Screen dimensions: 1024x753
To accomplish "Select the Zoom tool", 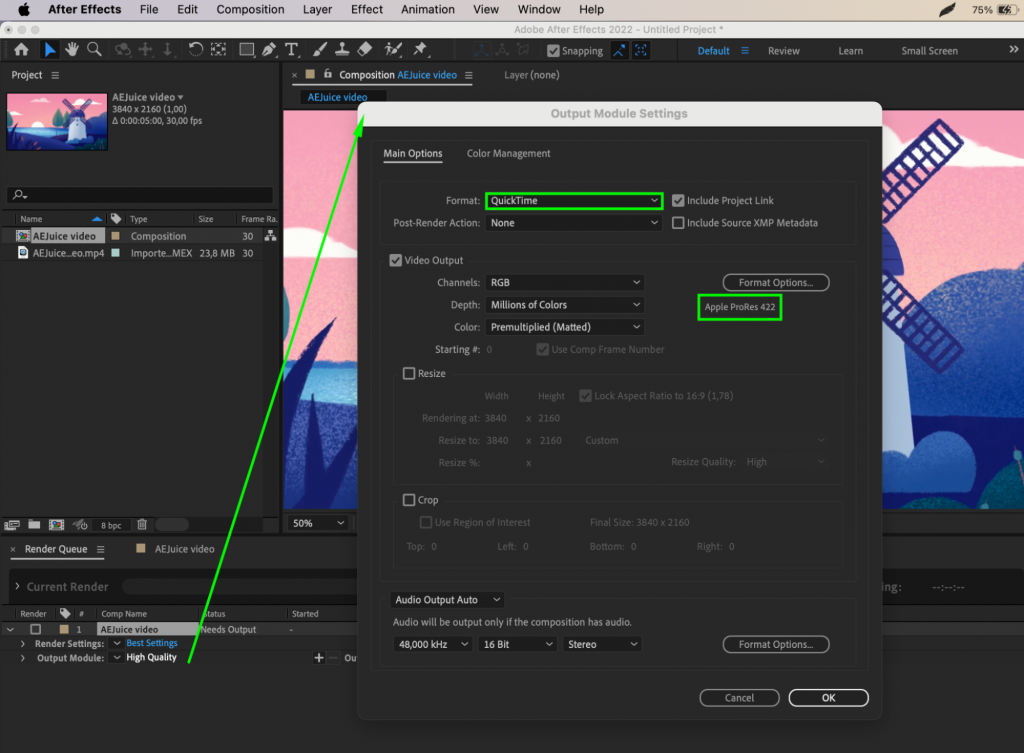I will click(93, 49).
